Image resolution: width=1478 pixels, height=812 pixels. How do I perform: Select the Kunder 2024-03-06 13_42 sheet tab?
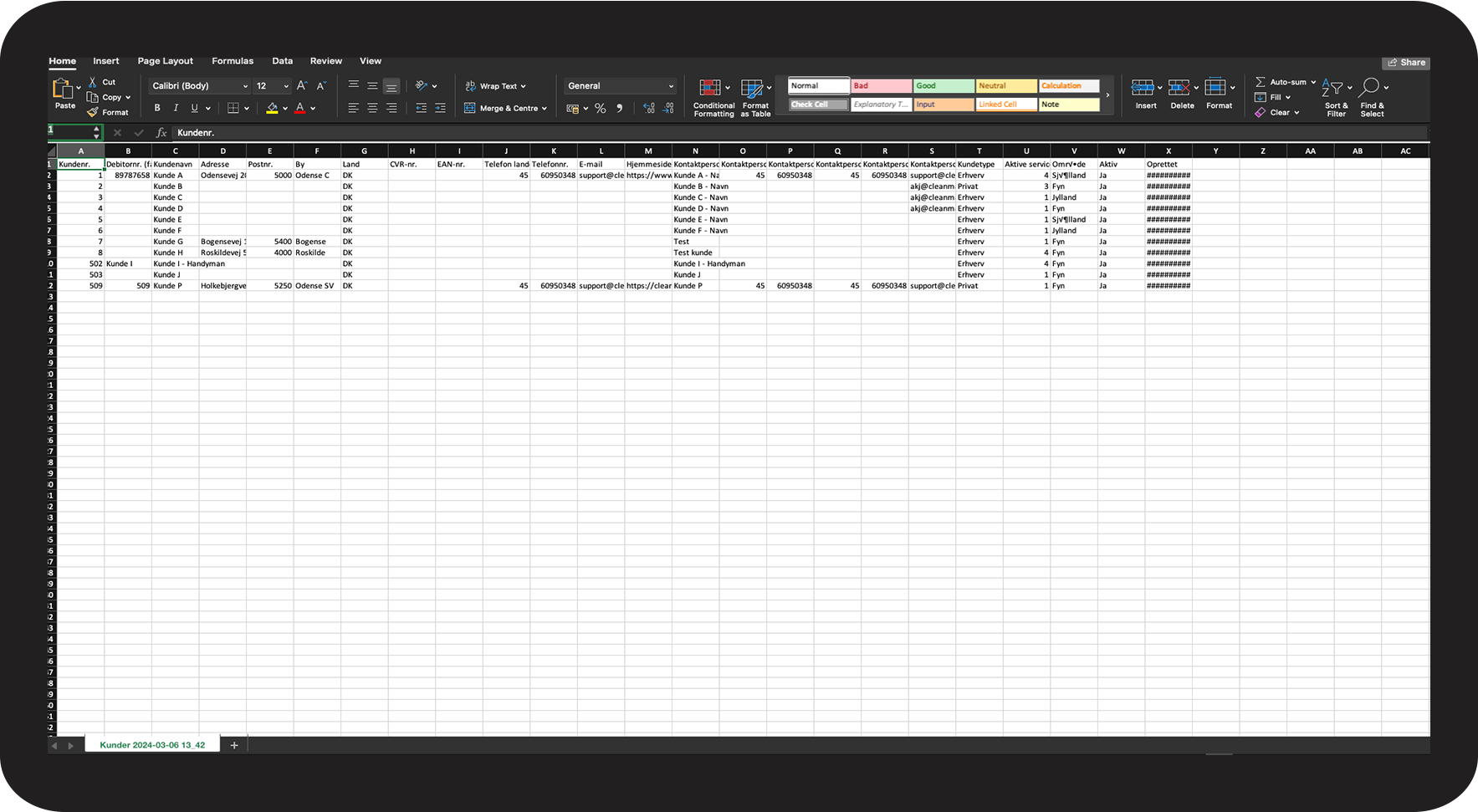pos(152,745)
